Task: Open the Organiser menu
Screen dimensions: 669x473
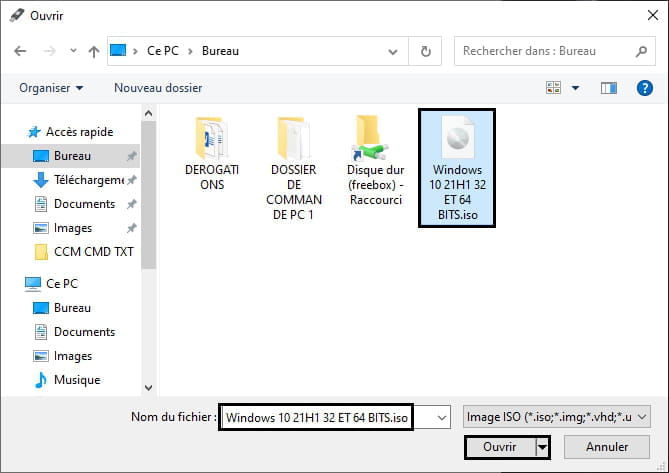Action: pos(51,88)
